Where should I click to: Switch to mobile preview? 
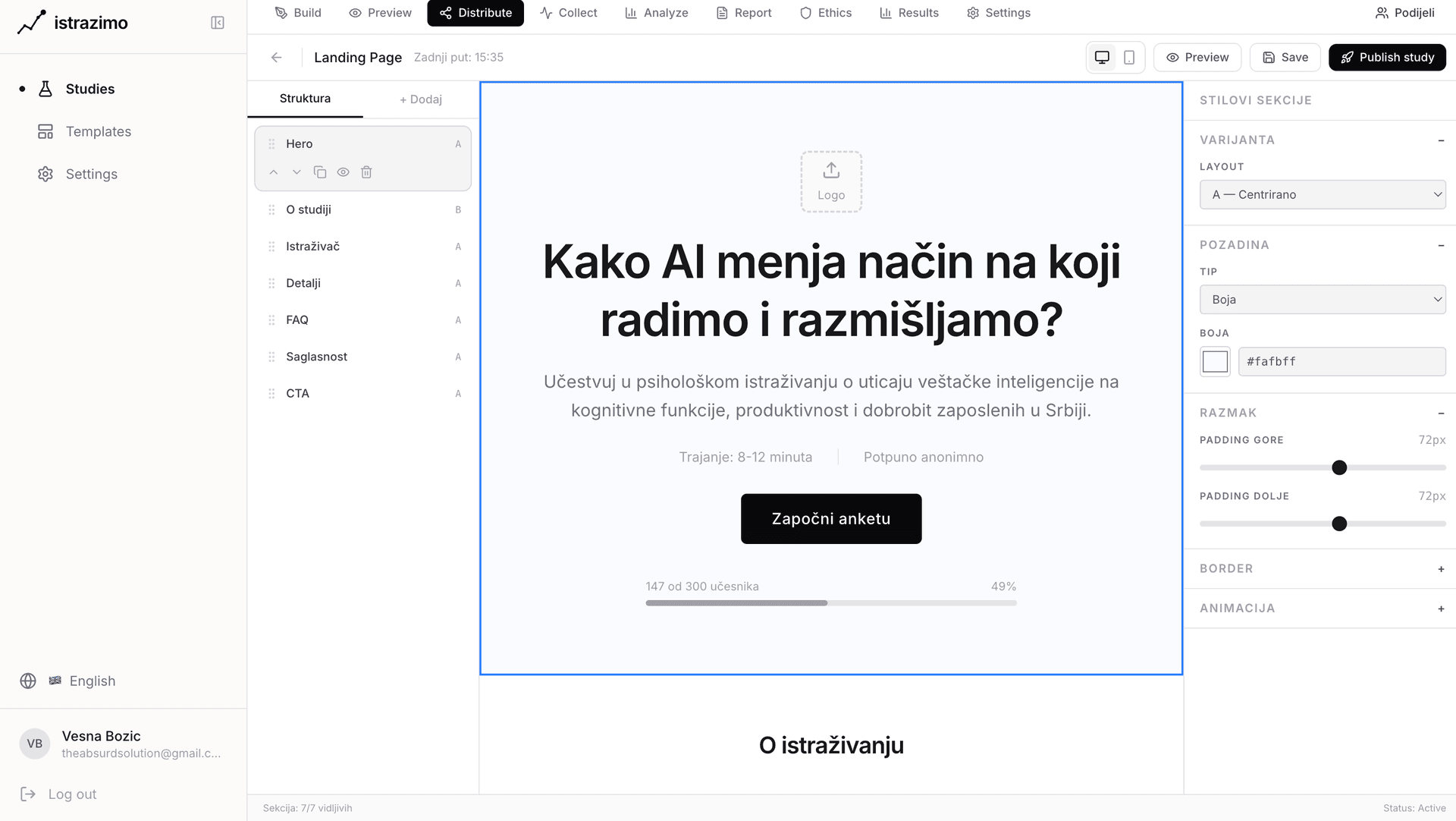[1129, 57]
